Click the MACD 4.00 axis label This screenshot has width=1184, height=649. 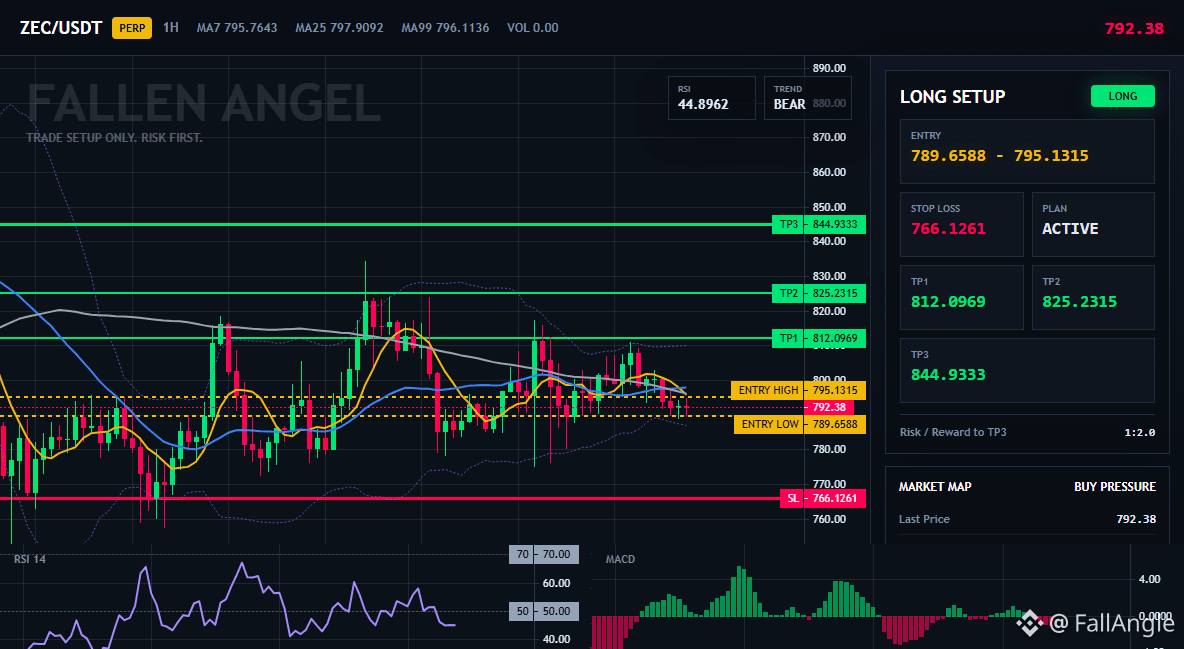[x=1149, y=579]
